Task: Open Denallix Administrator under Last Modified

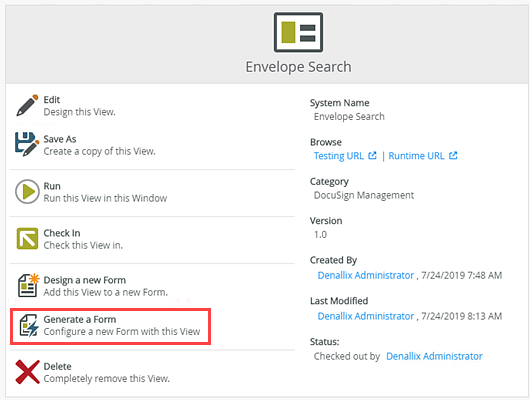Action: point(366,316)
